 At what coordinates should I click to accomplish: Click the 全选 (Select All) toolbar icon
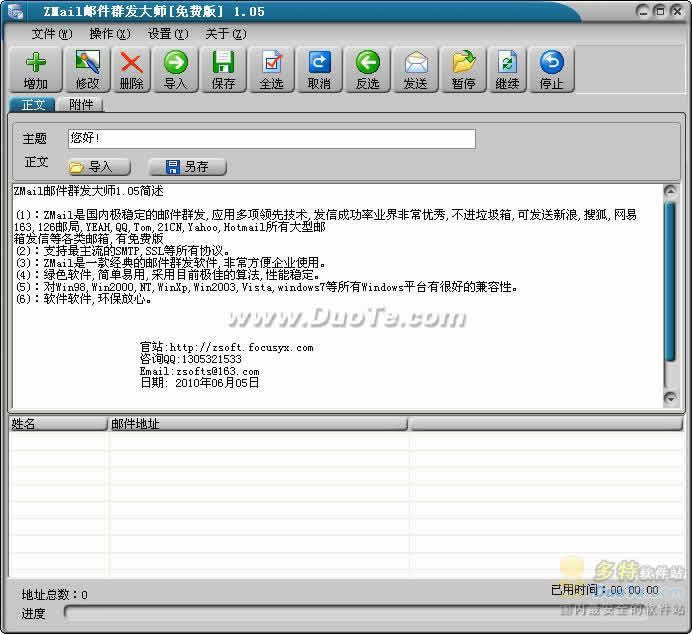click(272, 62)
